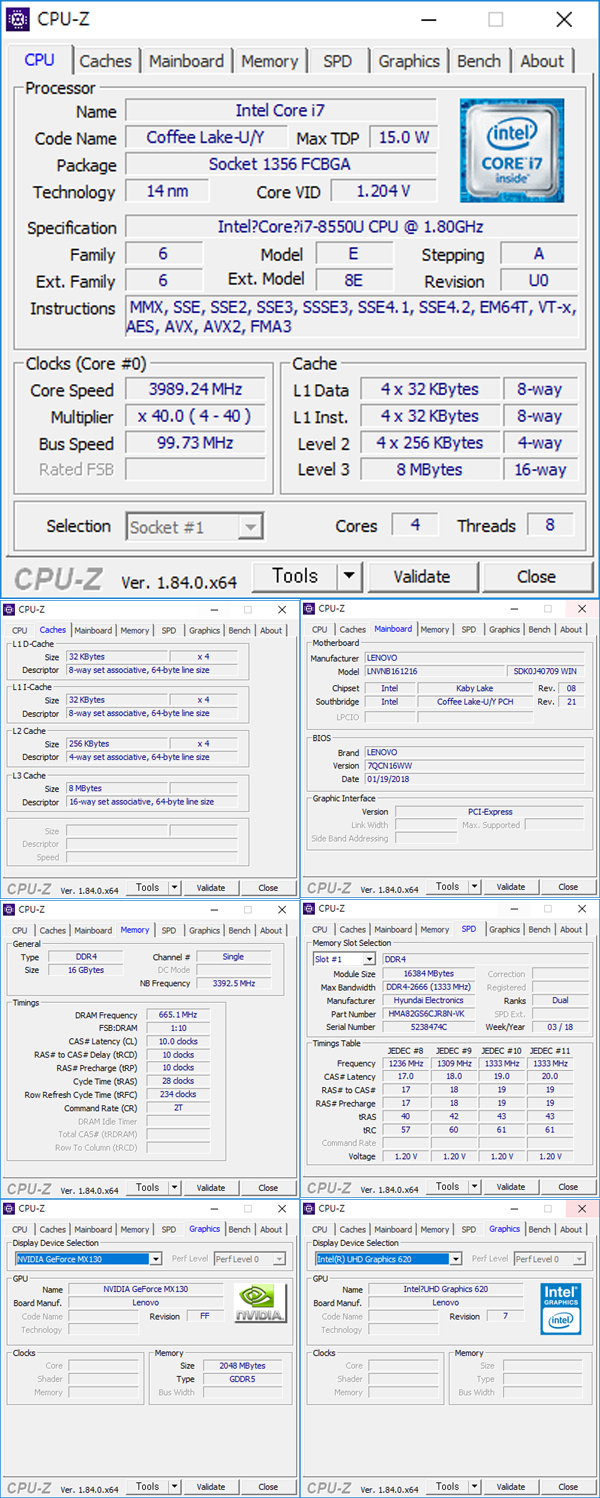
Task: Click the Level 3 cache 8 MBytes value
Action: click(430, 470)
